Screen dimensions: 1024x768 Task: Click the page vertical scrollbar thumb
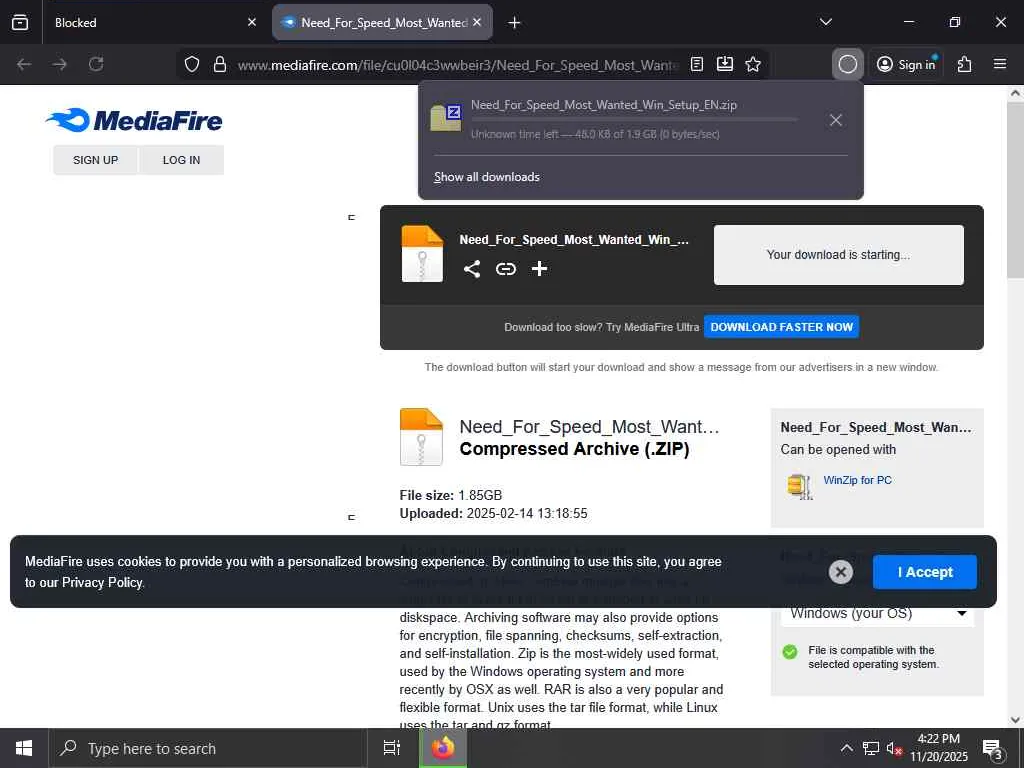(1015, 189)
